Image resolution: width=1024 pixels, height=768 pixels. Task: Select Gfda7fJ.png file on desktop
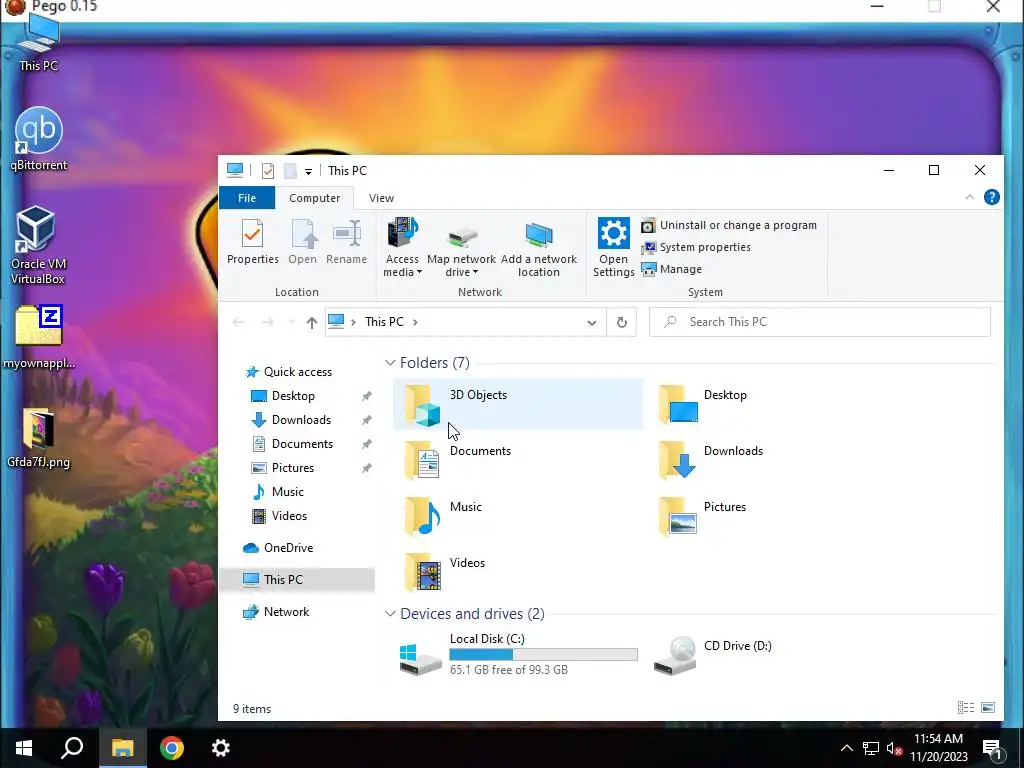coord(39,438)
